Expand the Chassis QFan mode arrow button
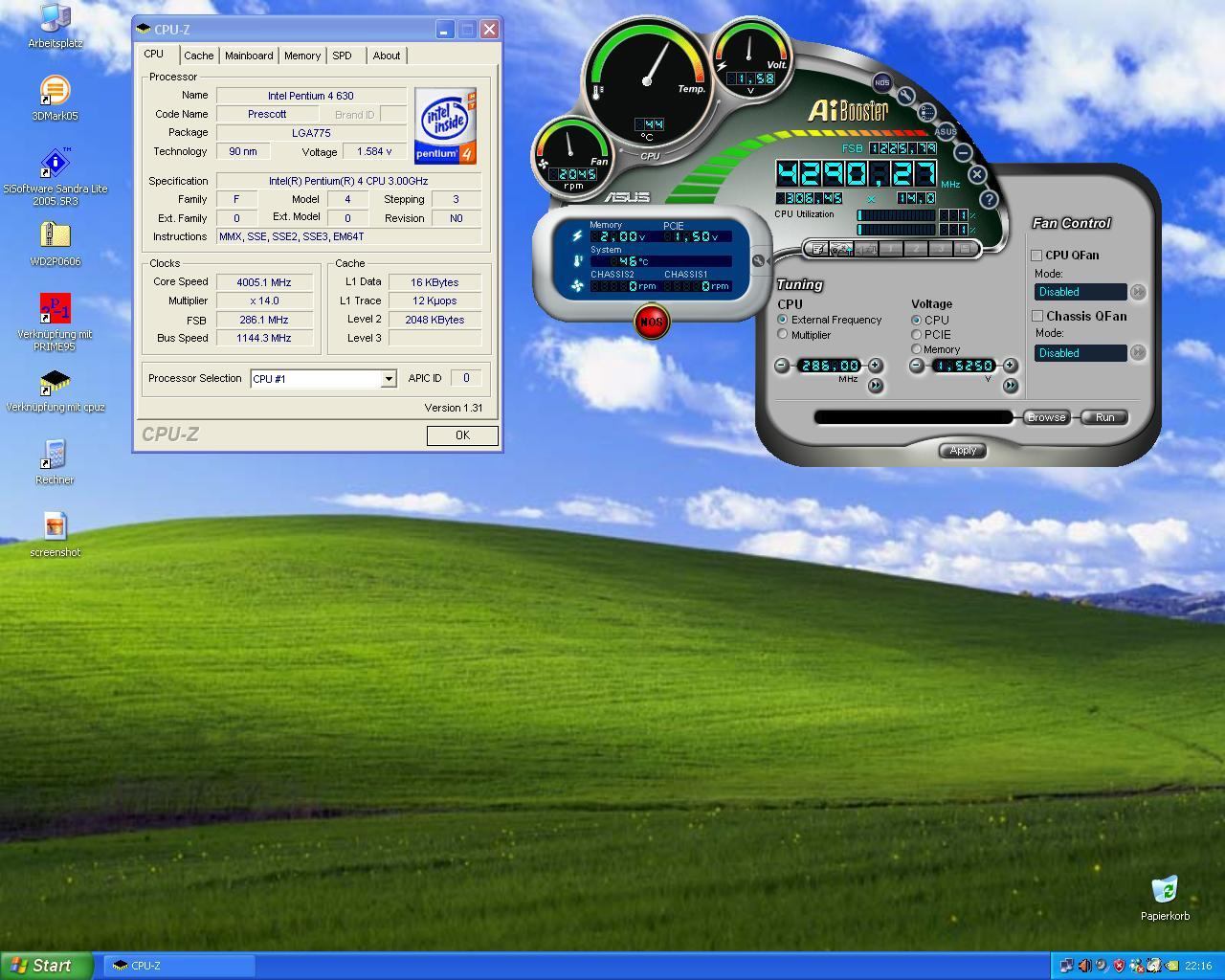This screenshot has height=980, width=1225. click(1138, 352)
